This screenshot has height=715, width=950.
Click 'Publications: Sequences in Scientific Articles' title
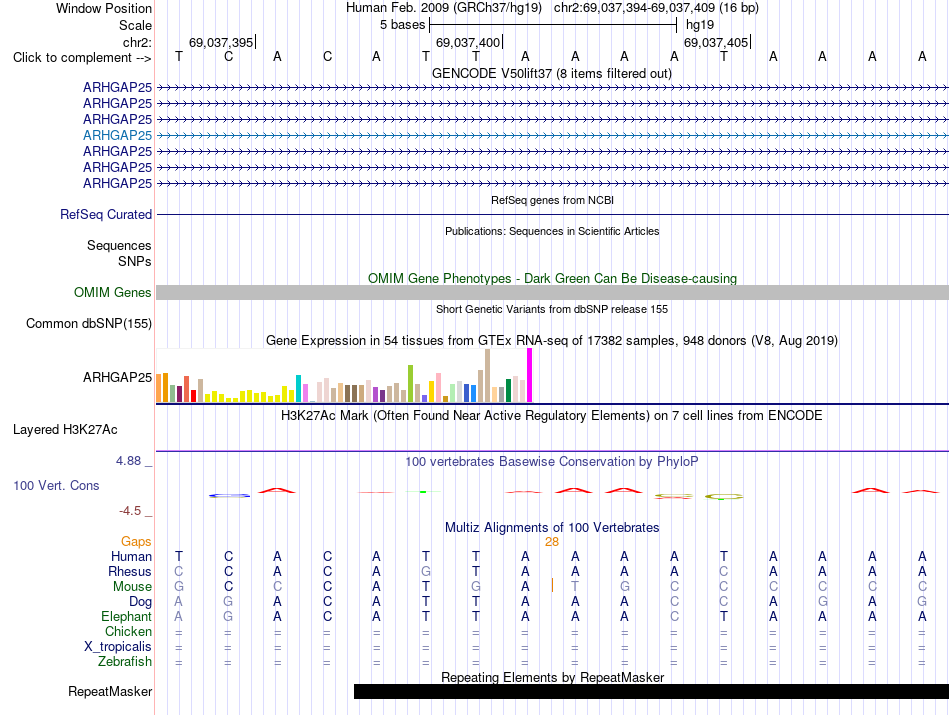(552, 231)
